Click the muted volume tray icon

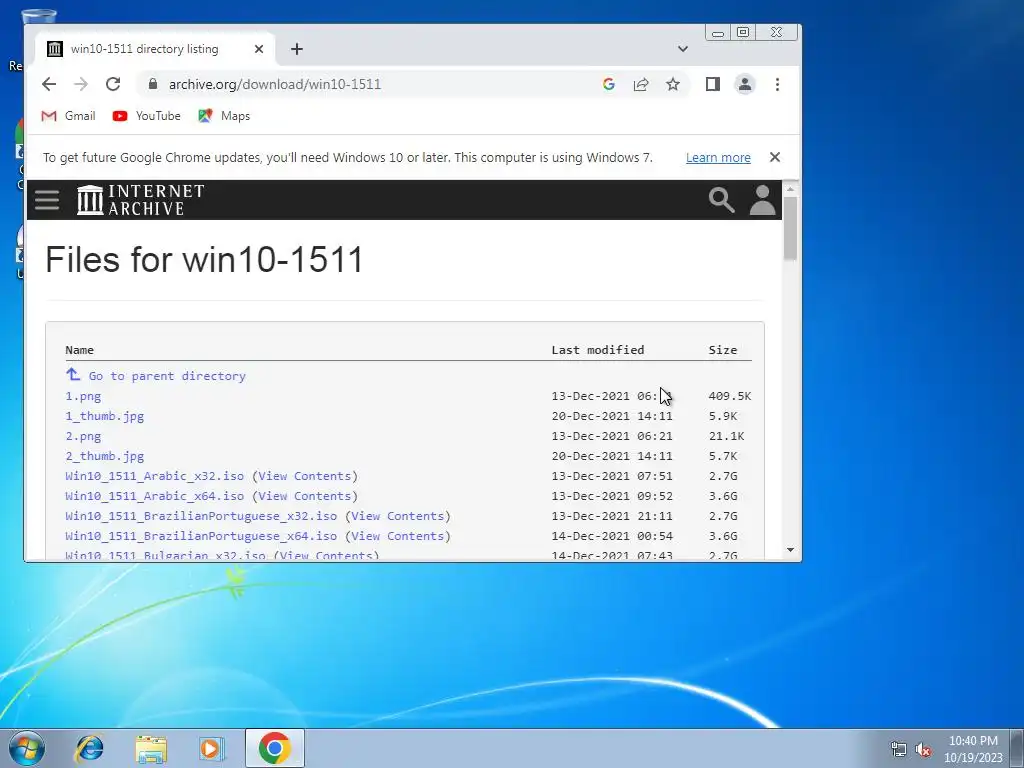(923, 750)
